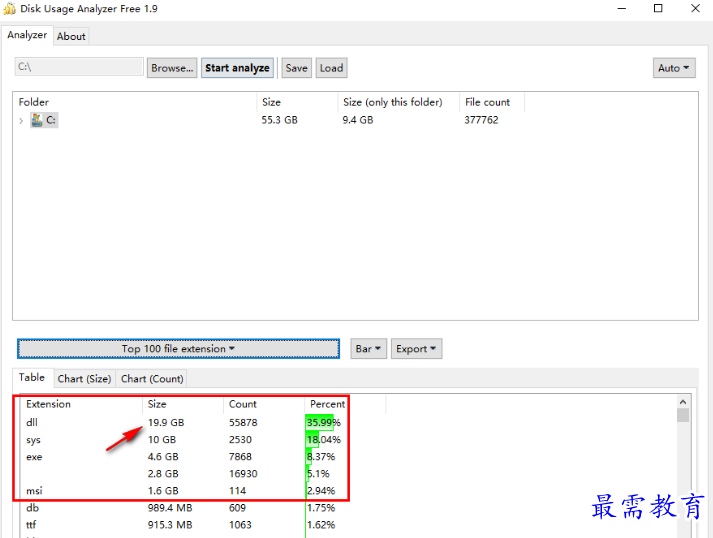
Task: Switch to the Chart (Size) tab
Action: click(x=84, y=379)
